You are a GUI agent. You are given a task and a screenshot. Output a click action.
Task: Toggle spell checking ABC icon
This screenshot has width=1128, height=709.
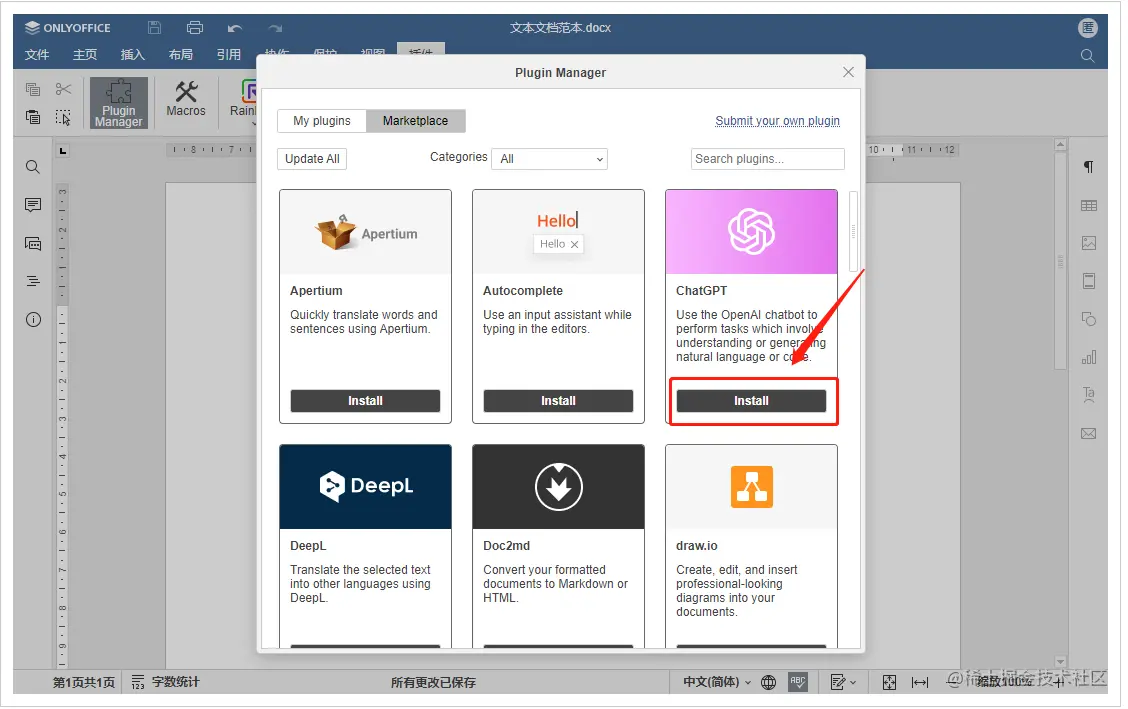coord(798,682)
